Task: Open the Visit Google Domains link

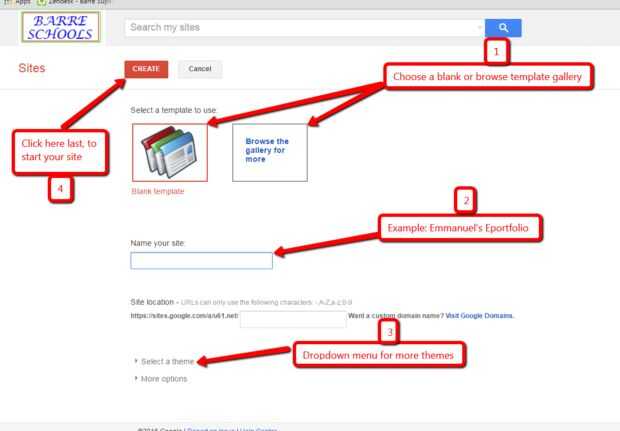Action: 479,316
